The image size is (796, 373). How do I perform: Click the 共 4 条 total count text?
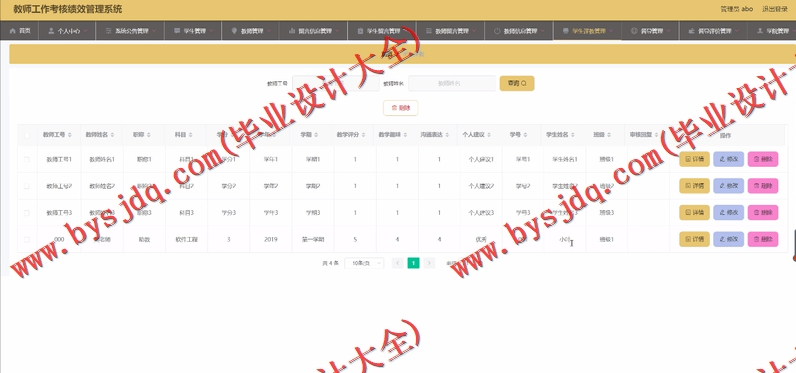[x=330, y=263]
